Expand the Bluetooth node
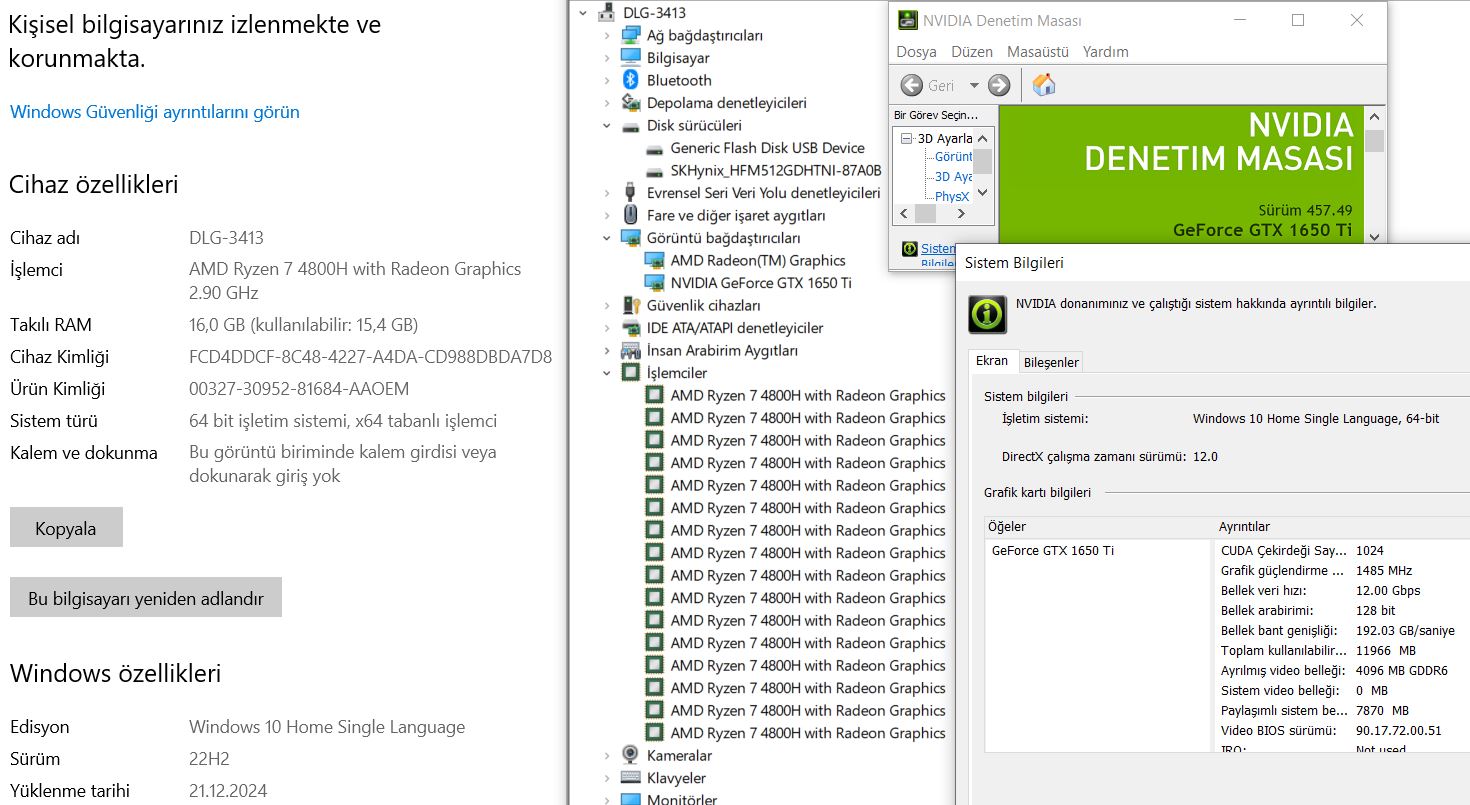This screenshot has width=1470, height=805. click(606, 80)
